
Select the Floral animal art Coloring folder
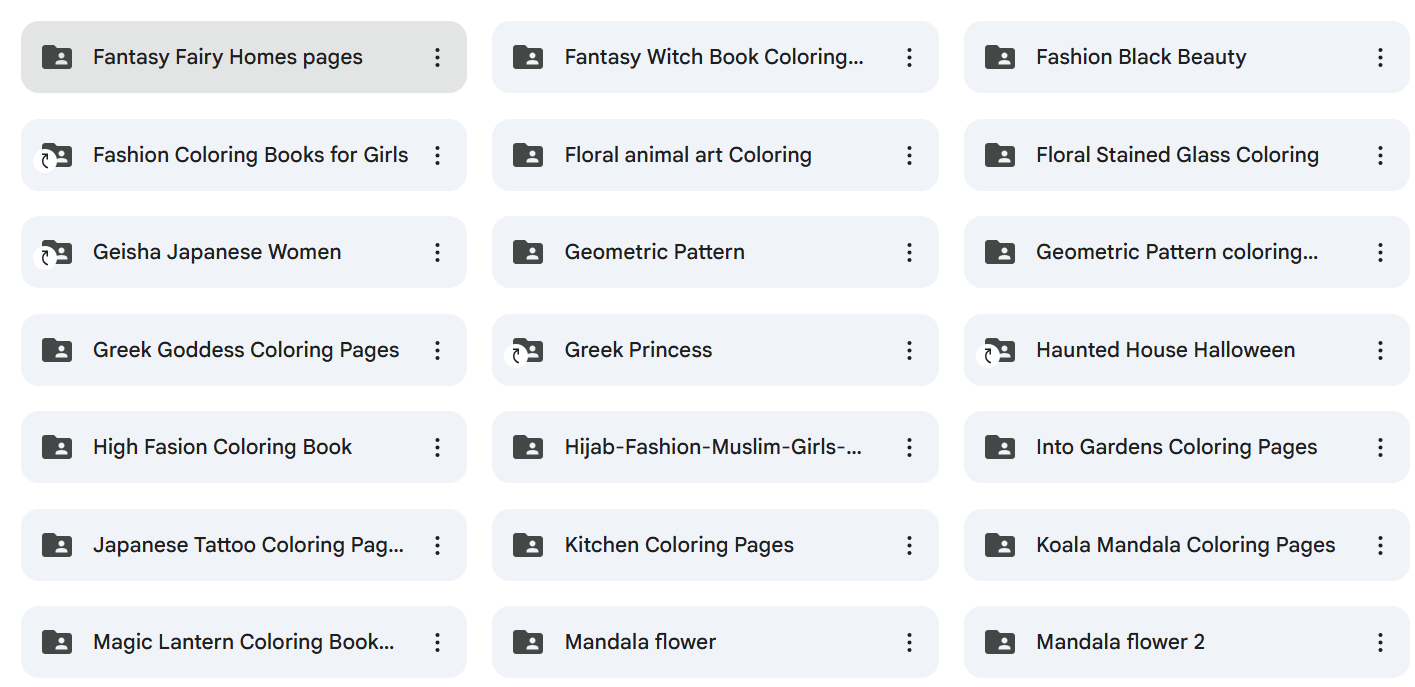(x=687, y=155)
